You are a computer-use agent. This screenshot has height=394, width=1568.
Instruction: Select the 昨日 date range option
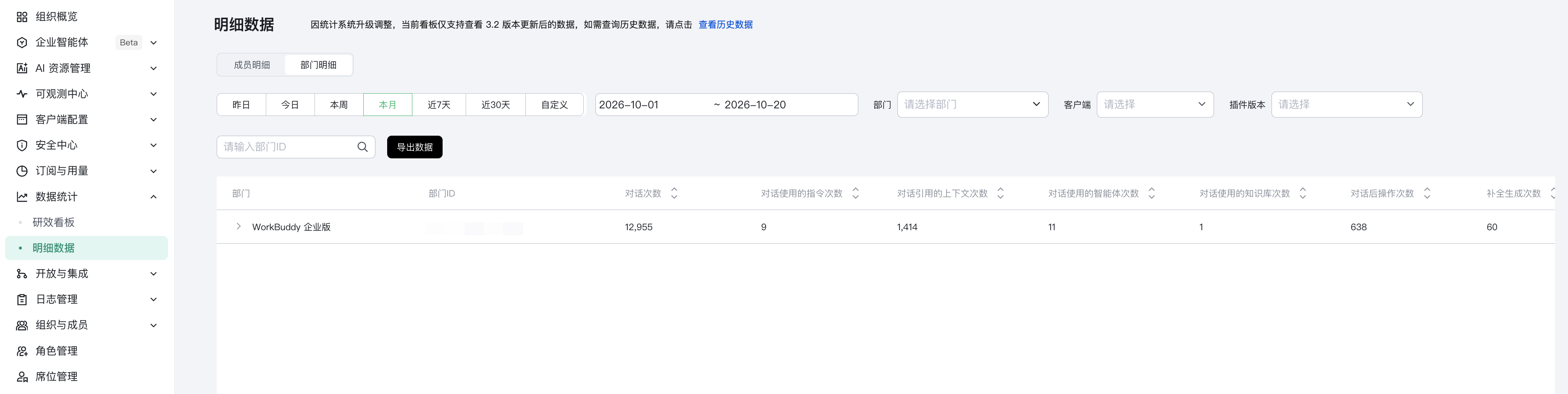click(241, 105)
